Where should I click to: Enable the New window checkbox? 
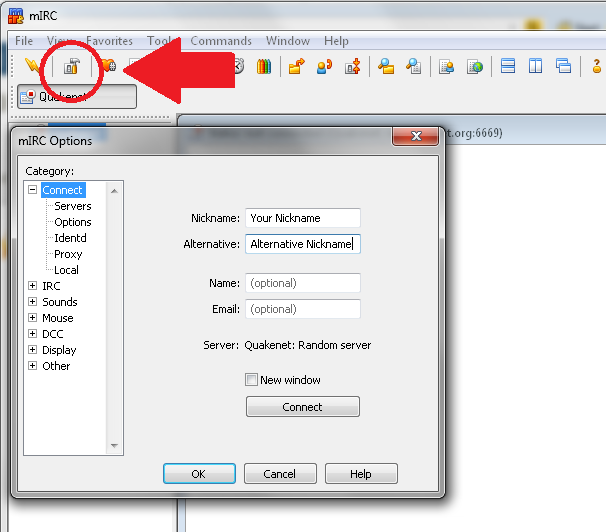[x=252, y=380]
